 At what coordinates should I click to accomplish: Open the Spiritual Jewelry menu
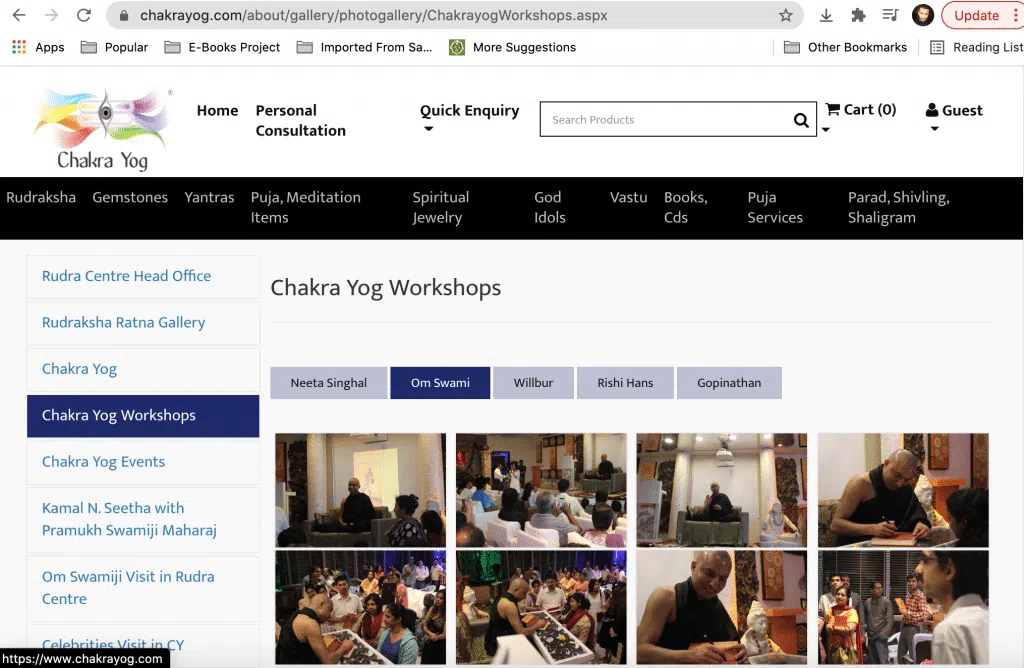click(441, 207)
